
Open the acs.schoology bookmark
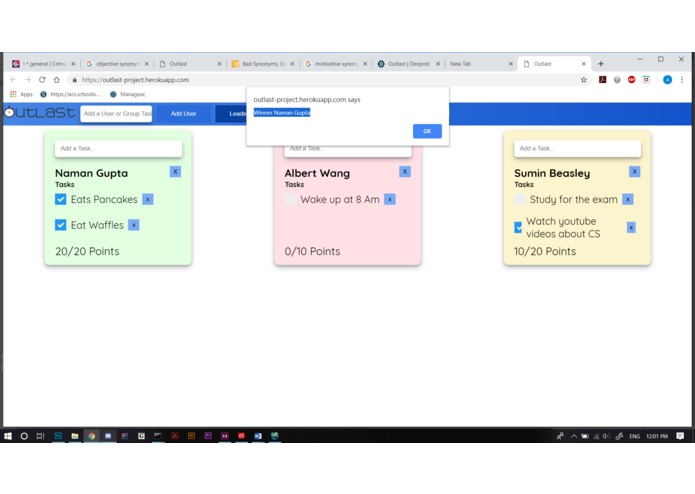(x=70, y=94)
